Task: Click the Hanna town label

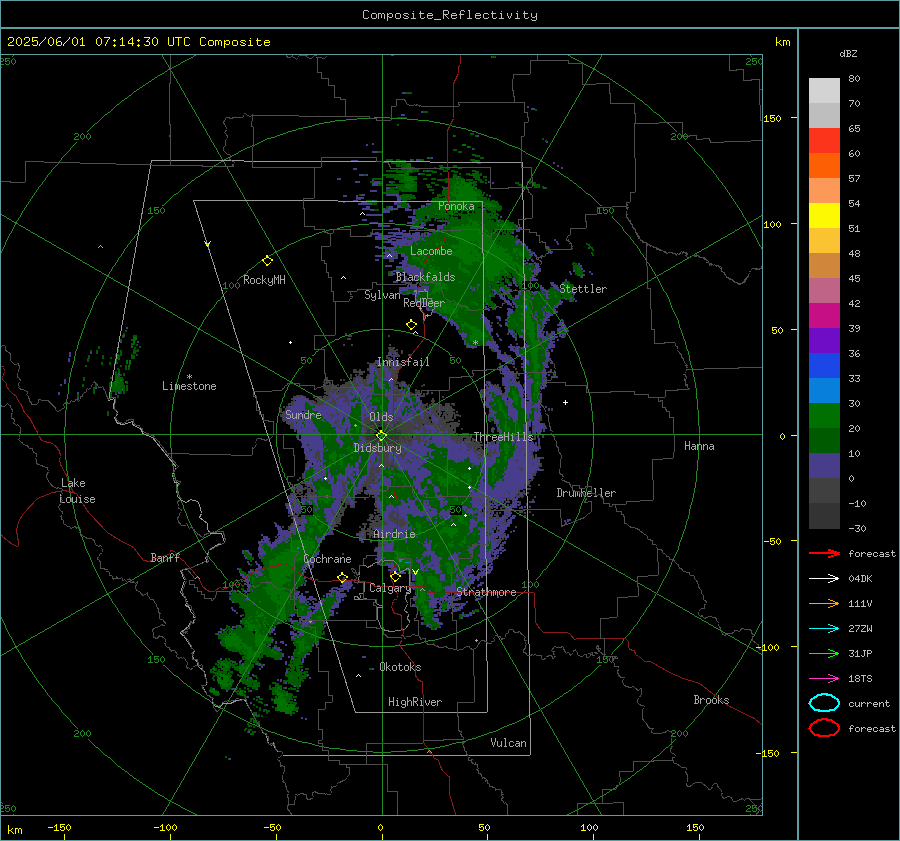Action: click(699, 446)
